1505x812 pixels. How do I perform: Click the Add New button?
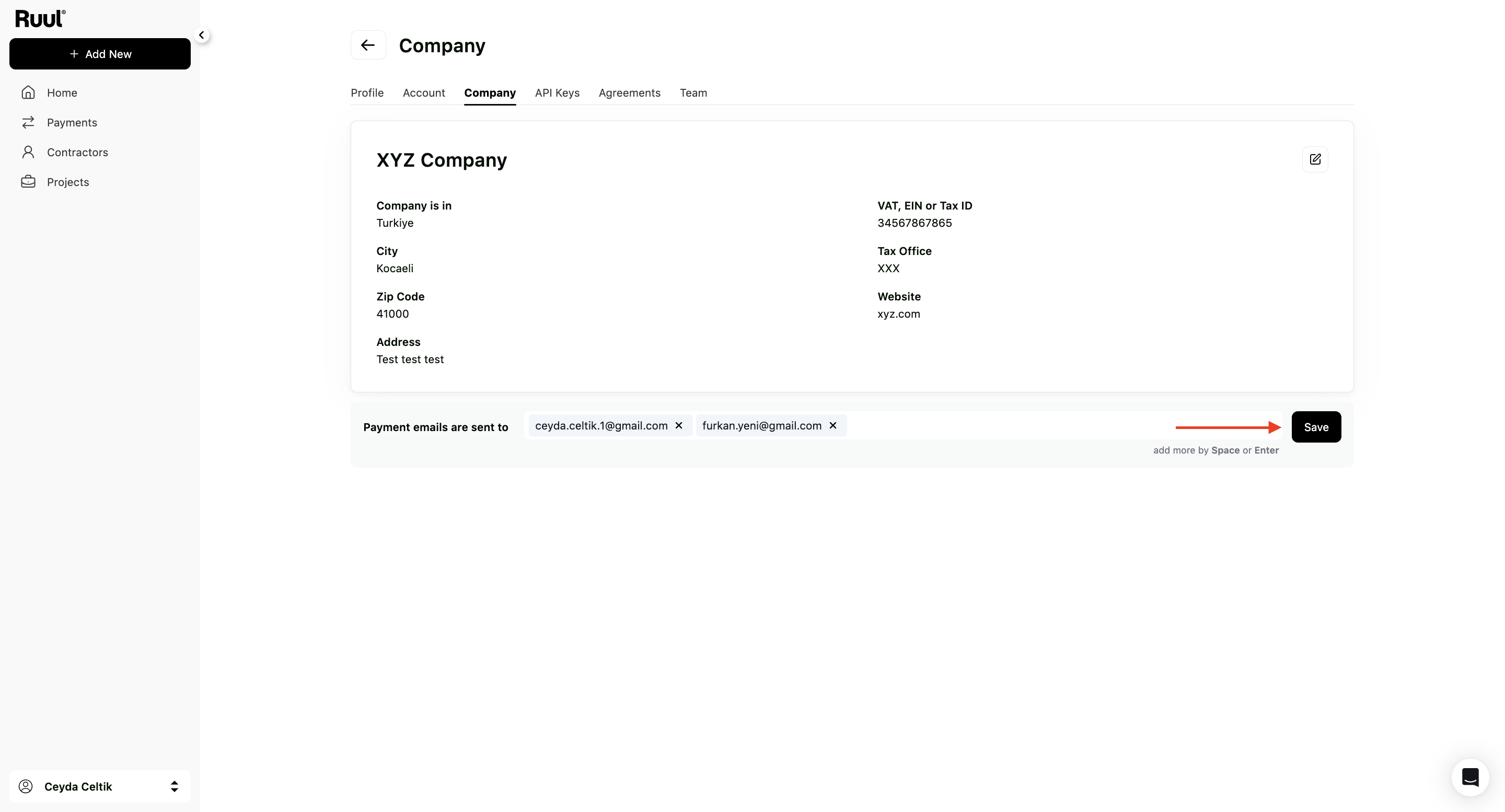tap(100, 54)
